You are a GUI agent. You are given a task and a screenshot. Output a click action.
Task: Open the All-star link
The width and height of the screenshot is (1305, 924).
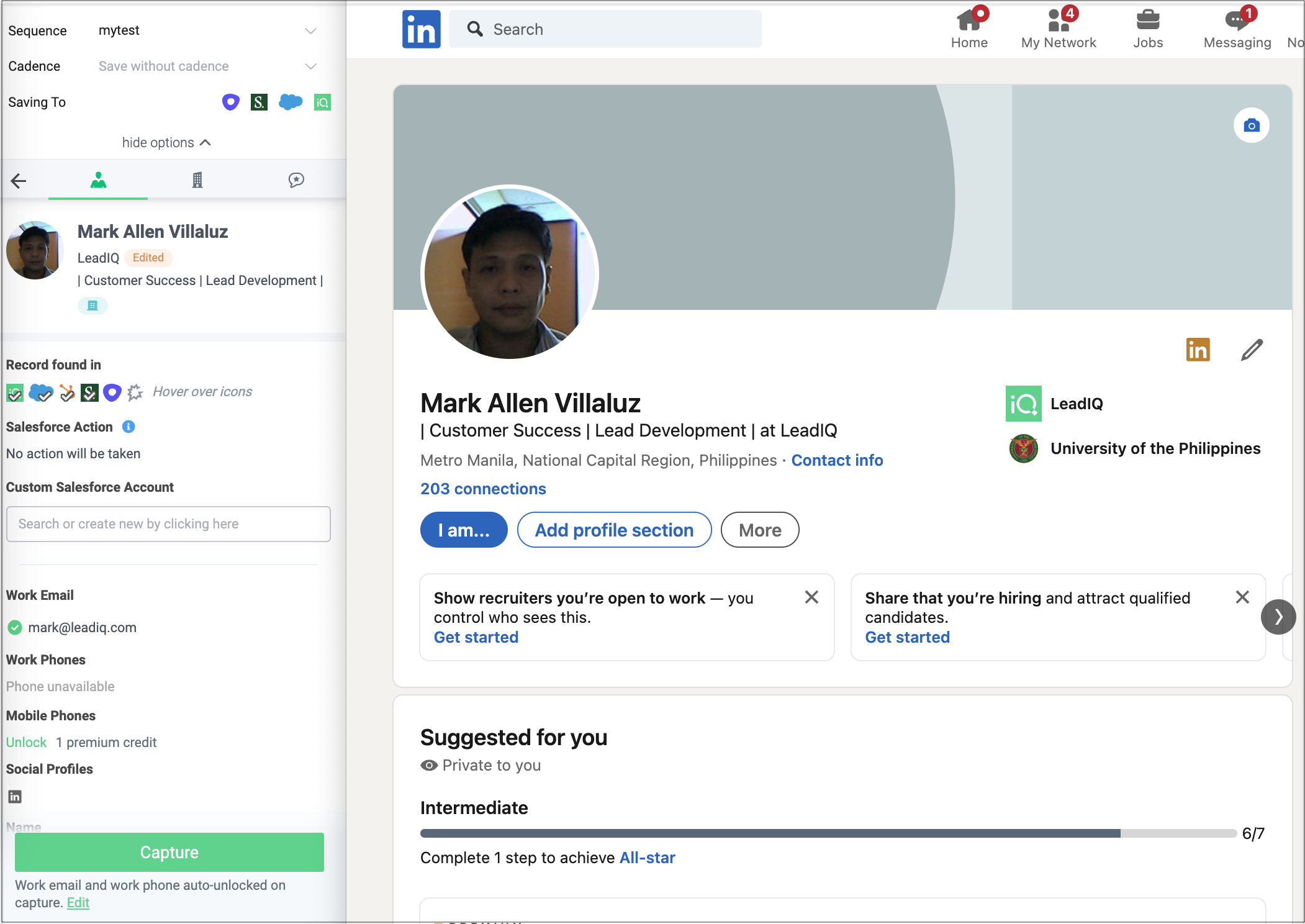648,858
